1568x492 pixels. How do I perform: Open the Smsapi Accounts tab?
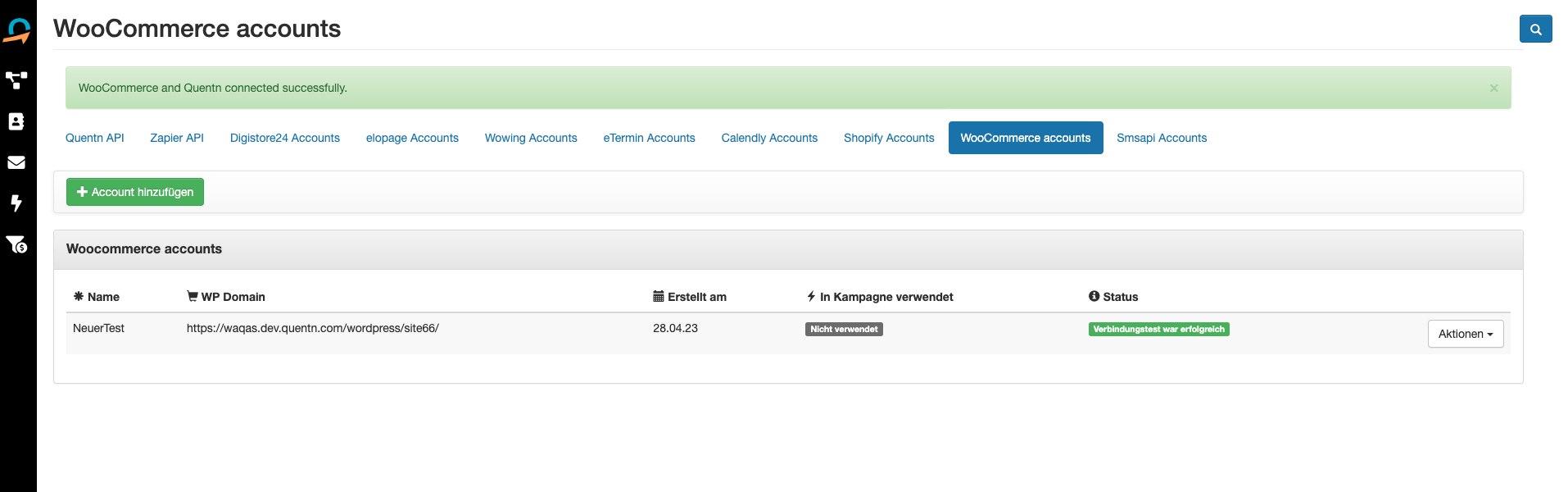click(x=1162, y=138)
